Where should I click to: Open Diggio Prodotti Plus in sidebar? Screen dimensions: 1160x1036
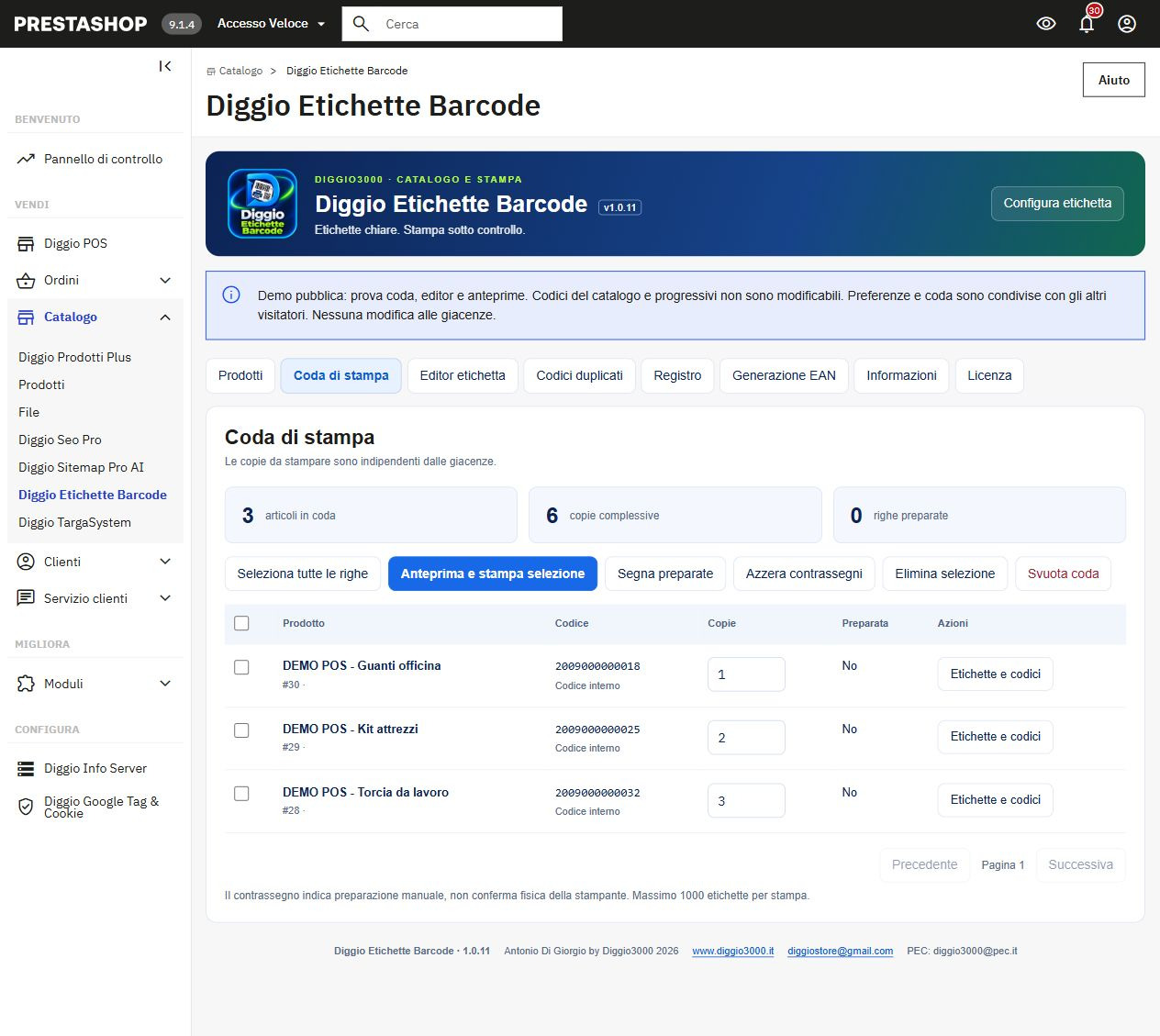(x=75, y=357)
